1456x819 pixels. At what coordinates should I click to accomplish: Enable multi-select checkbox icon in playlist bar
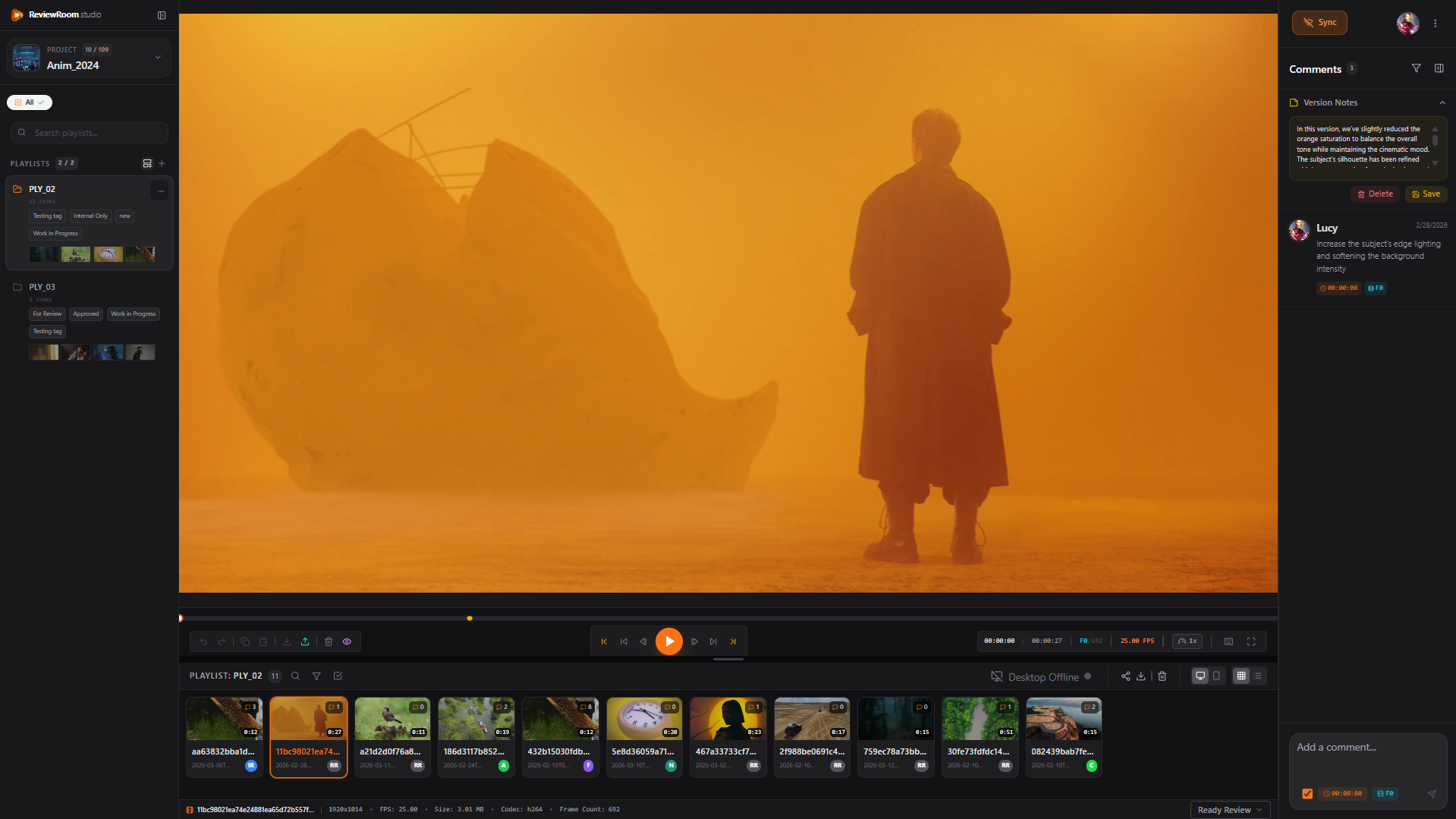point(338,676)
